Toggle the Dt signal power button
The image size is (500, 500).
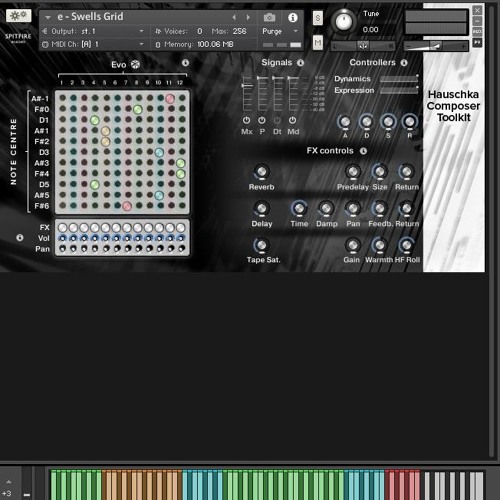277,120
